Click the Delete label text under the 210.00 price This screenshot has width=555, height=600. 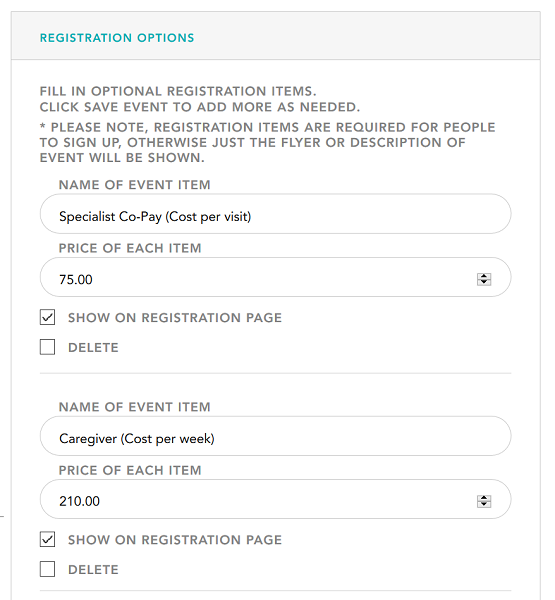tap(93, 569)
